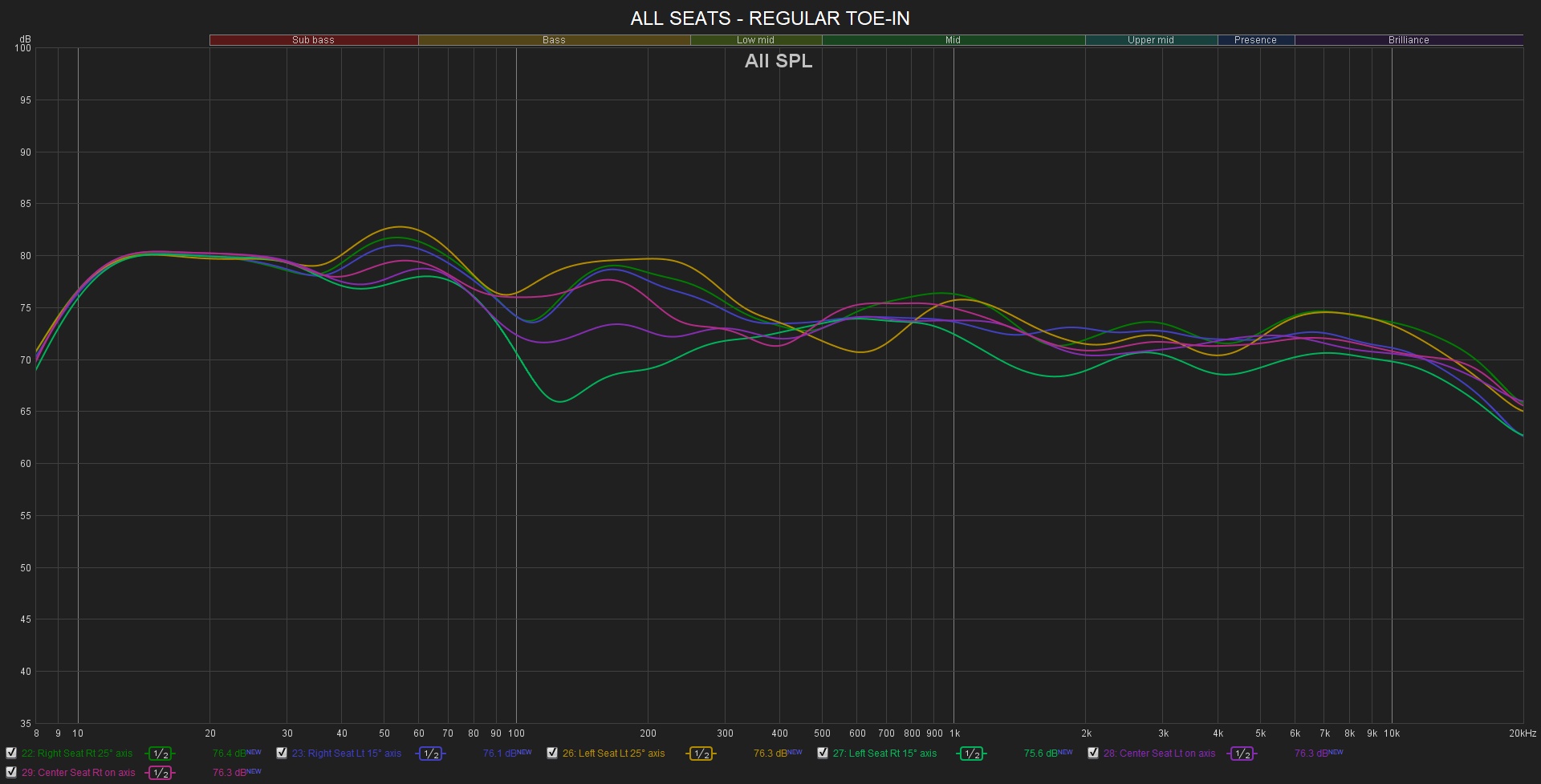The image size is (1541, 784).
Task: Click the 76.1 dB value of trace 23
Action: click(499, 754)
